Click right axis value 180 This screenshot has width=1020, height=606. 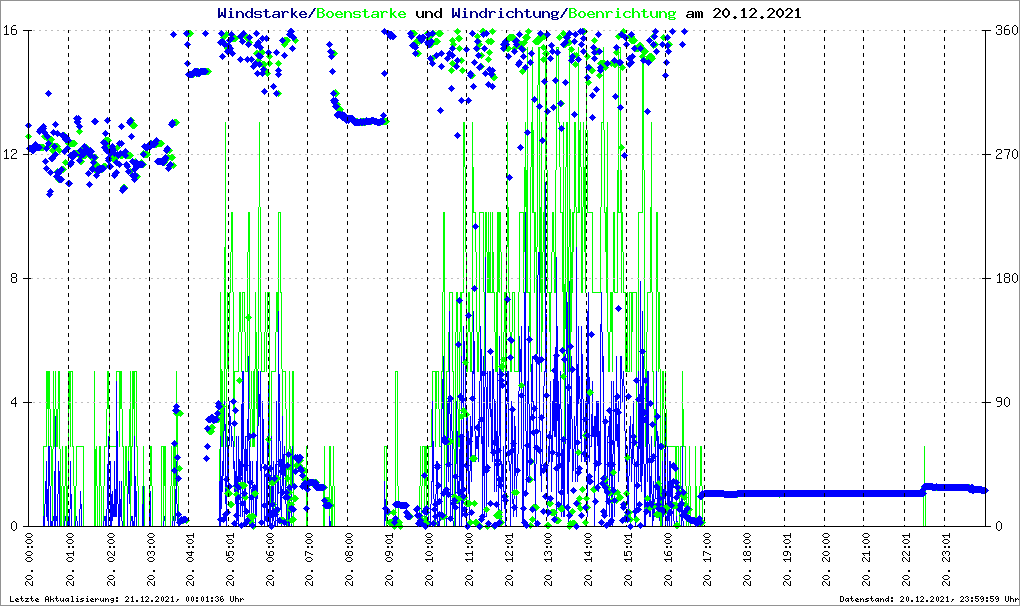(x=1007, y=279)
